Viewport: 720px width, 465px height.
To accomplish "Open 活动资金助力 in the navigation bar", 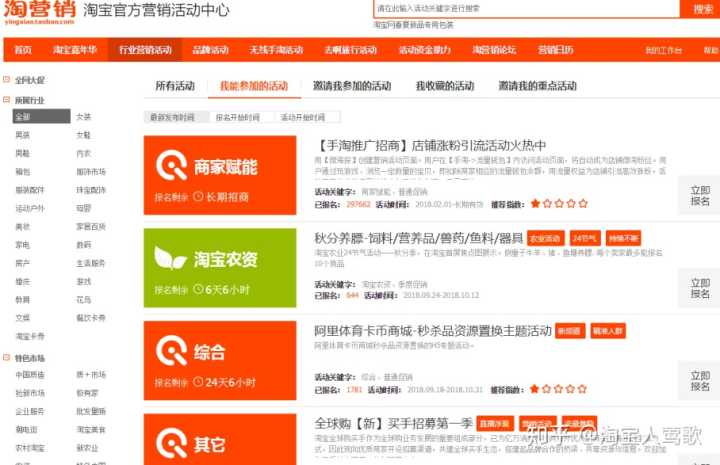I will (x=425, y=50).
